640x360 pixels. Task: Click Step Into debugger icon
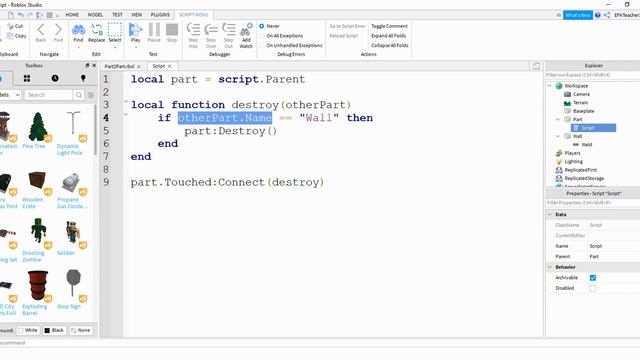(x=193, y=30)
